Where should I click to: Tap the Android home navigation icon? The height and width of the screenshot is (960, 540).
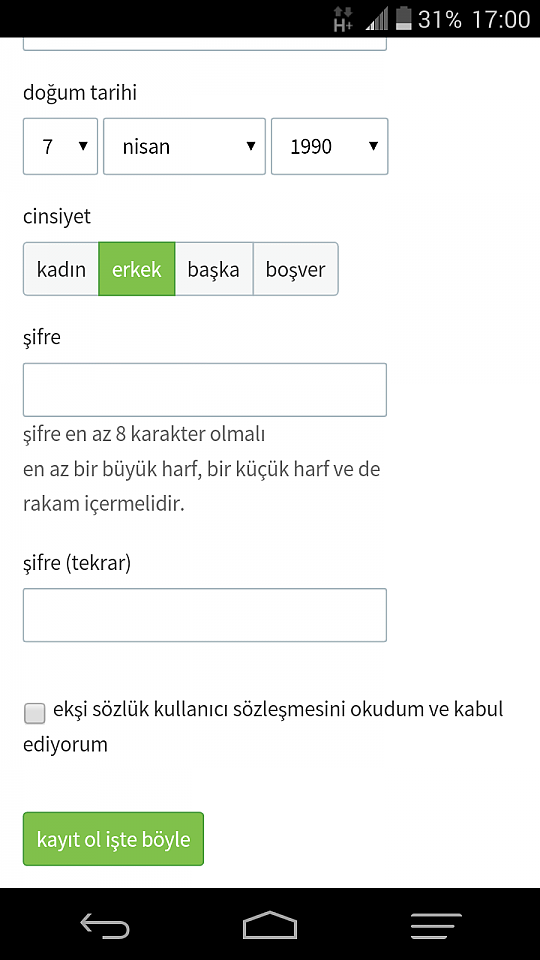point(269,925)
